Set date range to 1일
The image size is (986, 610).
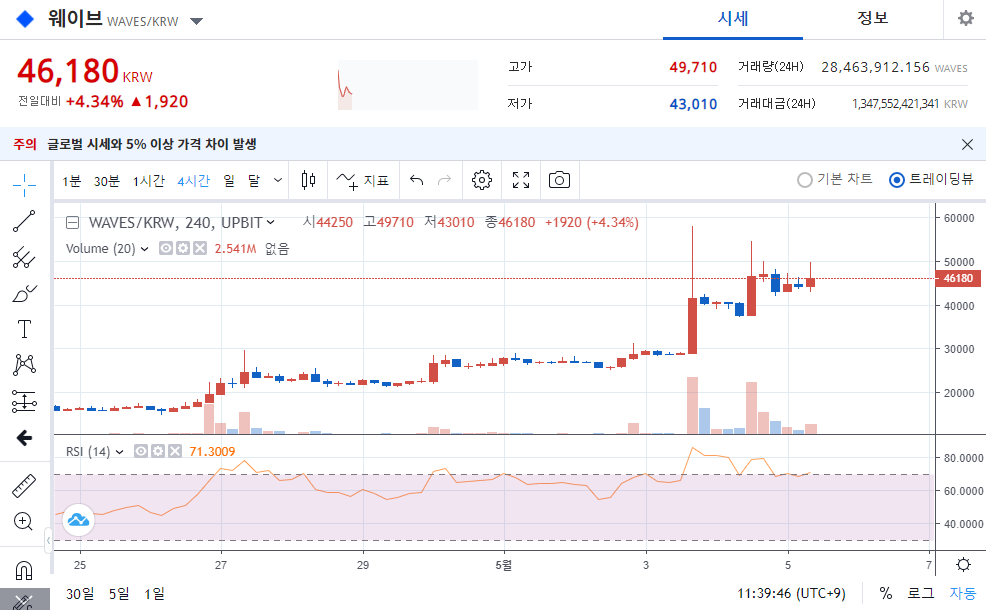[x=154, y=594]
